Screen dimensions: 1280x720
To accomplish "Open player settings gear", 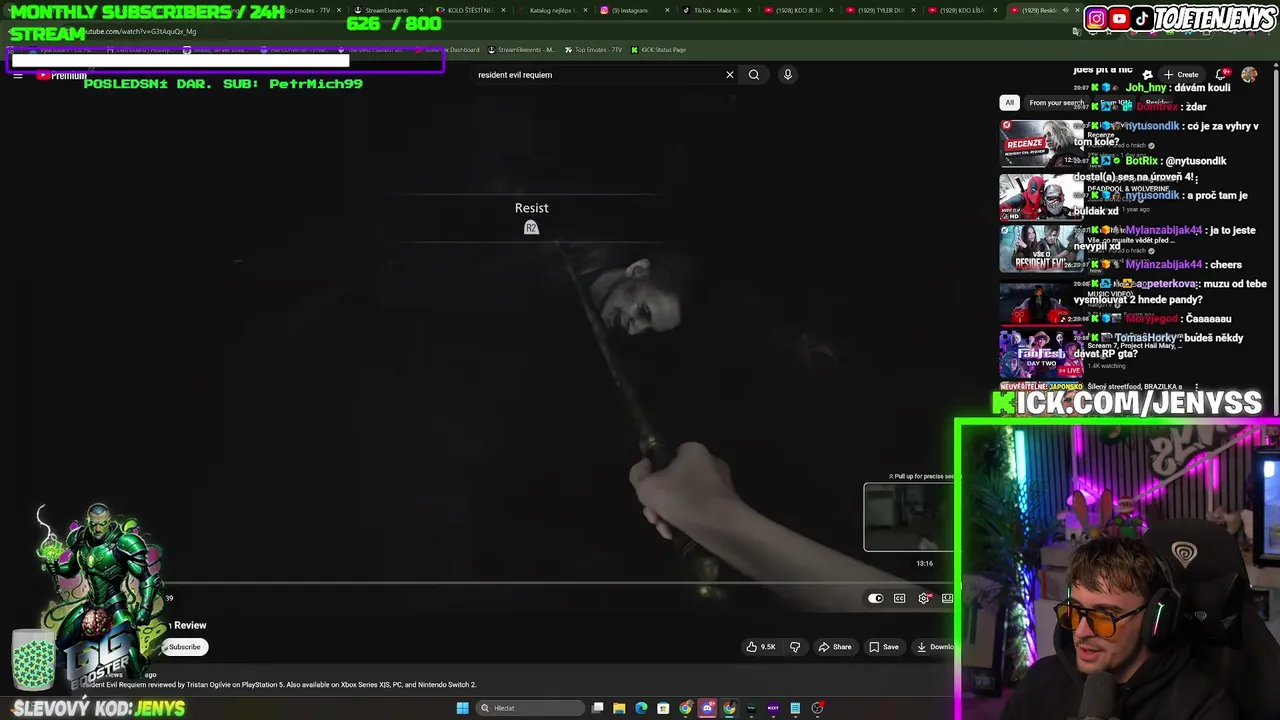I will pos(924,599).
